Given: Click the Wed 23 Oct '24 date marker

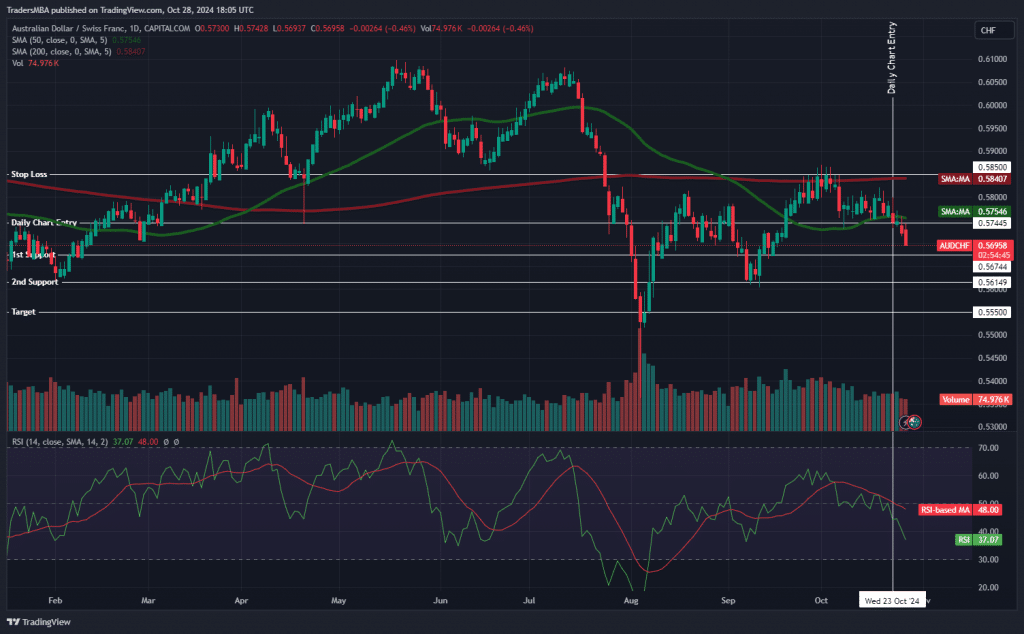Looking at the screenshot, I should pos(892,601).
